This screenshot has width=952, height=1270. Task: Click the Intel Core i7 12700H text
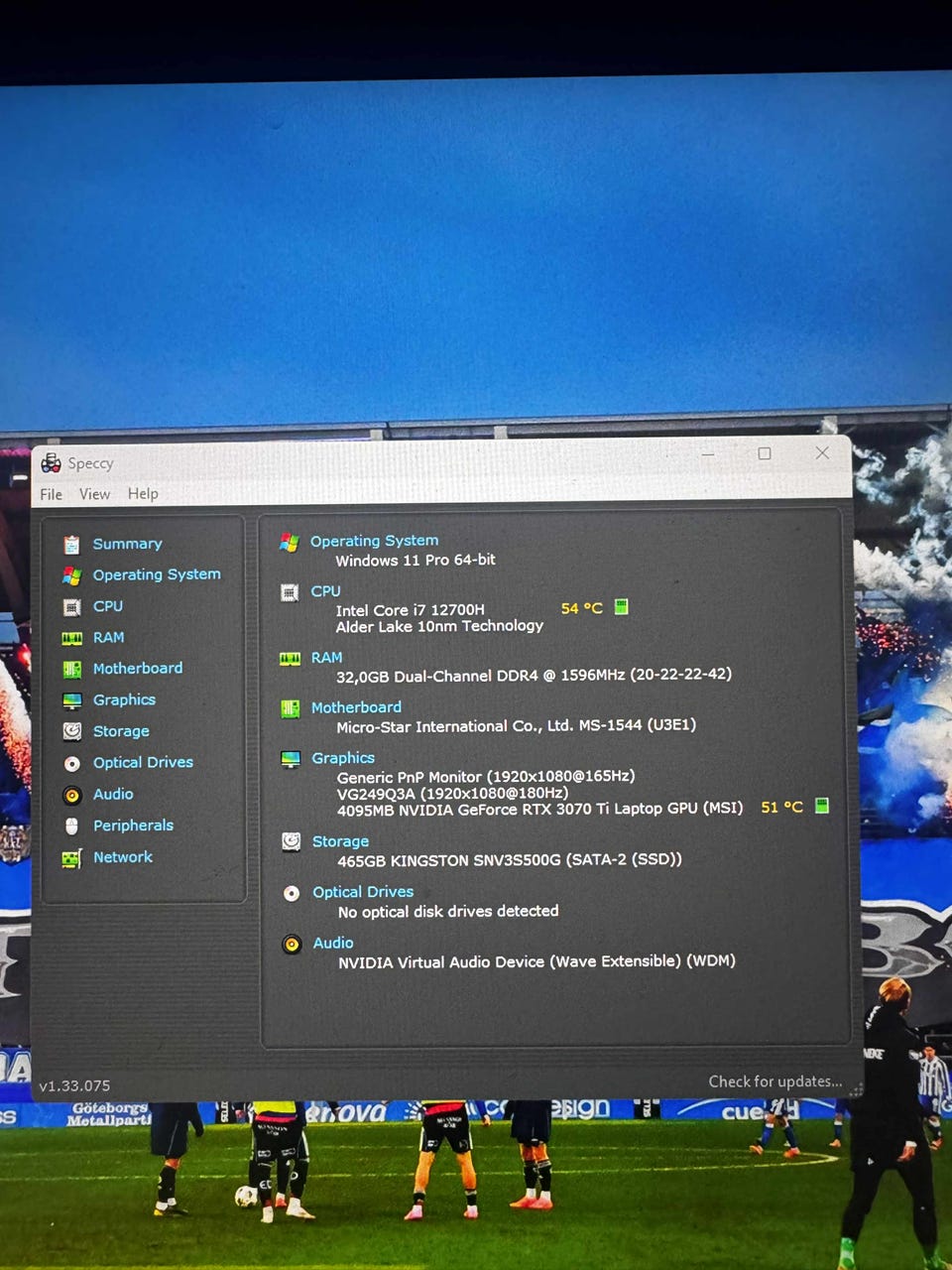pos(411,610)
